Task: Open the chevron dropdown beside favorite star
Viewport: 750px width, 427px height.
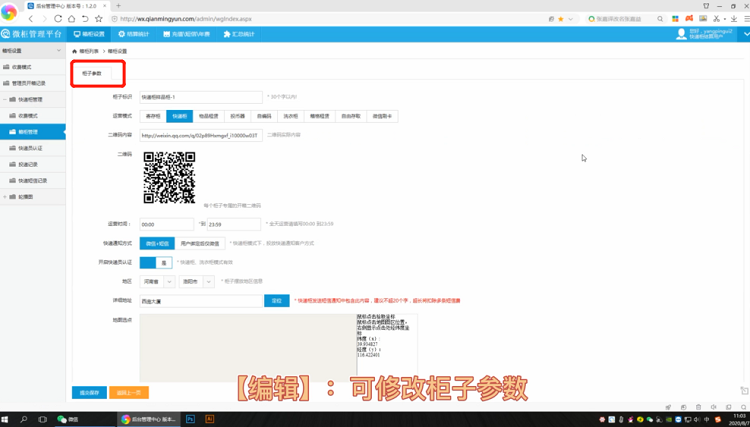Action: tap(570, 19)
